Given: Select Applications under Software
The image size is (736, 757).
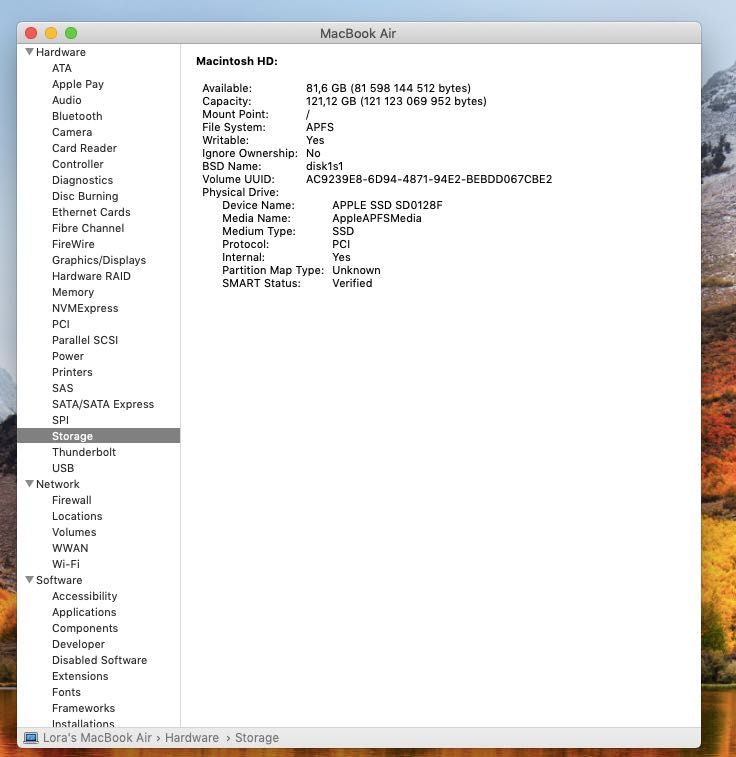Looking at the screenshot, I should pyautogui.click(x=84, y=612).
